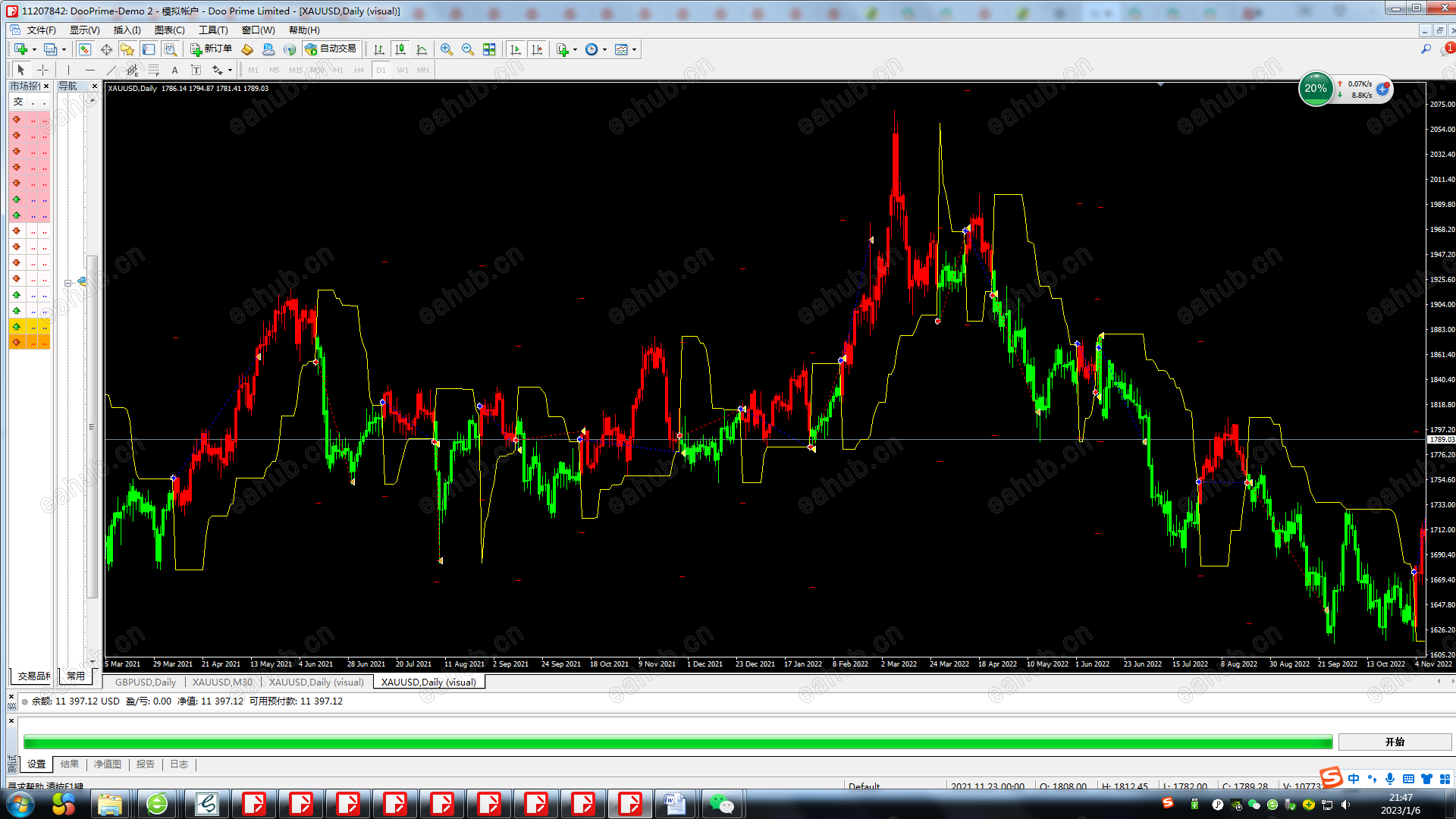The image size is (1456, 819).
Task: Select the crosshair cursor tool
Action: click(x=43, y=70)
